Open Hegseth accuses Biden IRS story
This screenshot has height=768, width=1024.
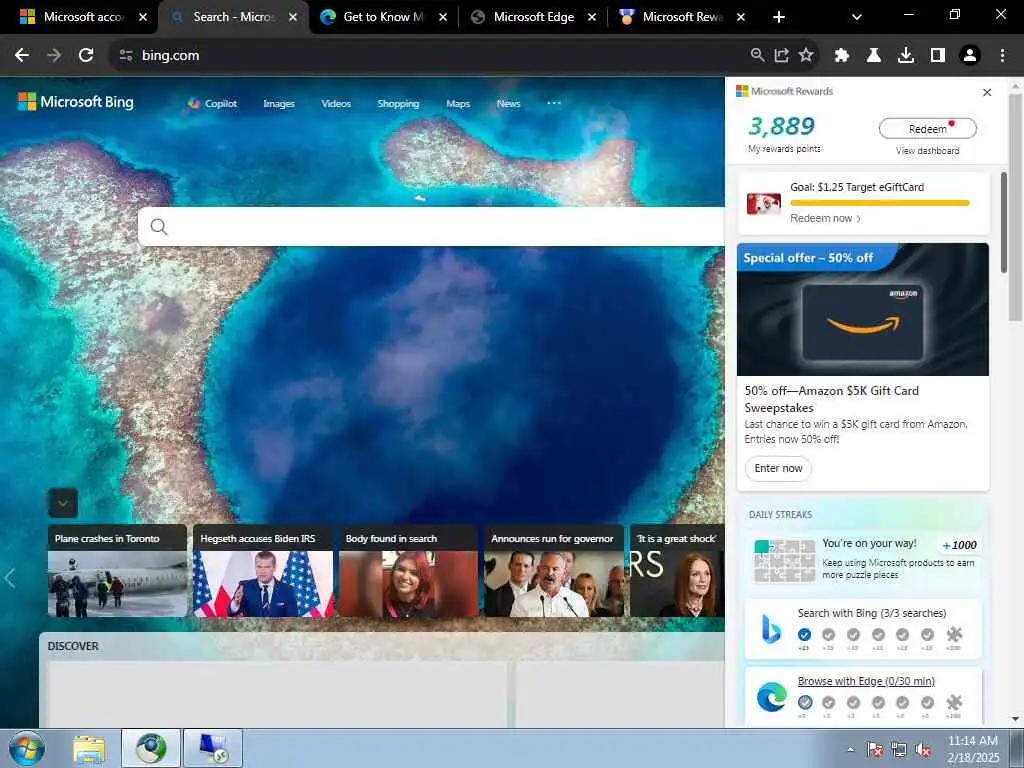click(x=263, y=571)
